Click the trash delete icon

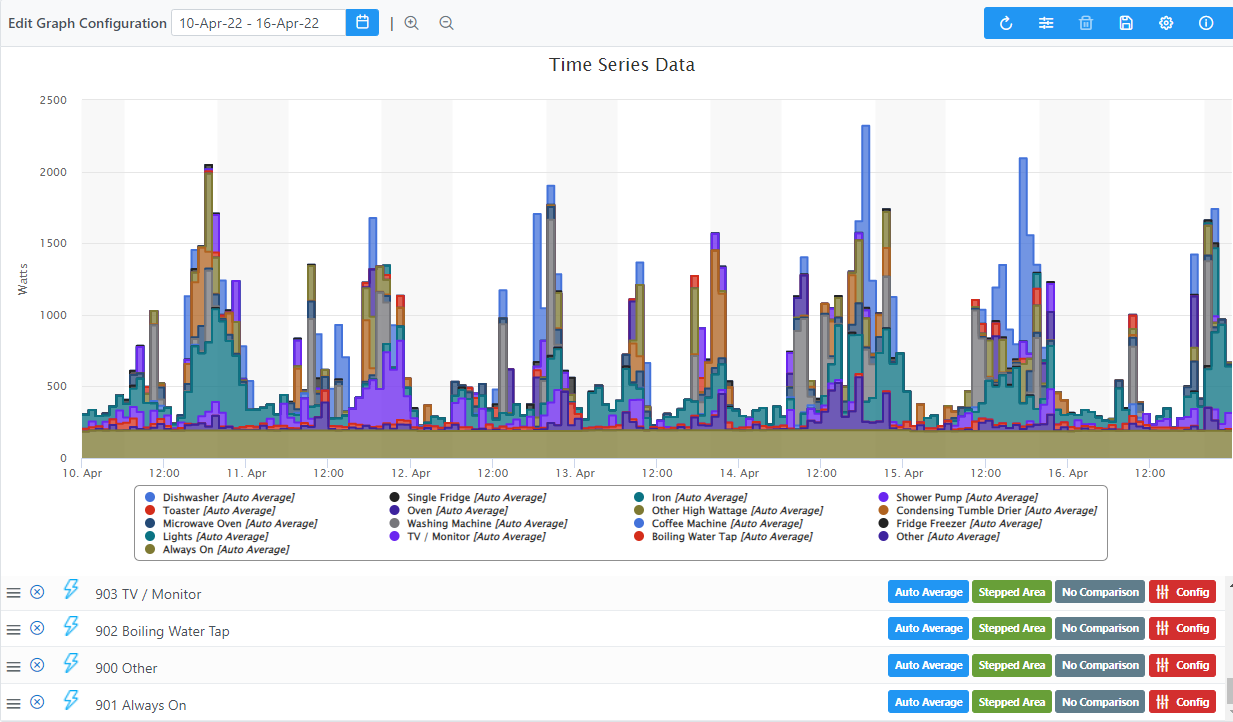click(x=1086, y=22)
